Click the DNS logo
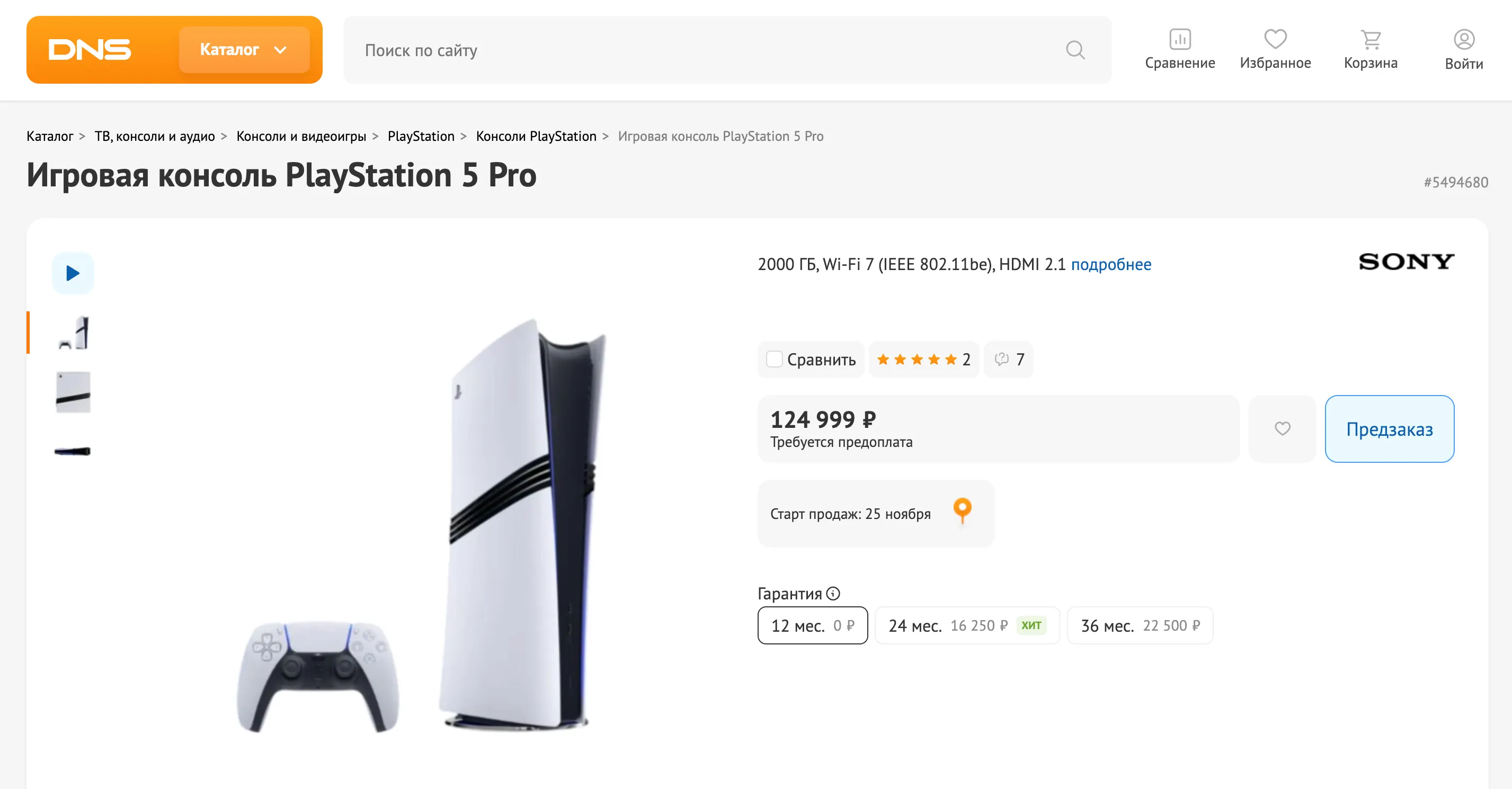1512x789 pixels. coord(89,50)
